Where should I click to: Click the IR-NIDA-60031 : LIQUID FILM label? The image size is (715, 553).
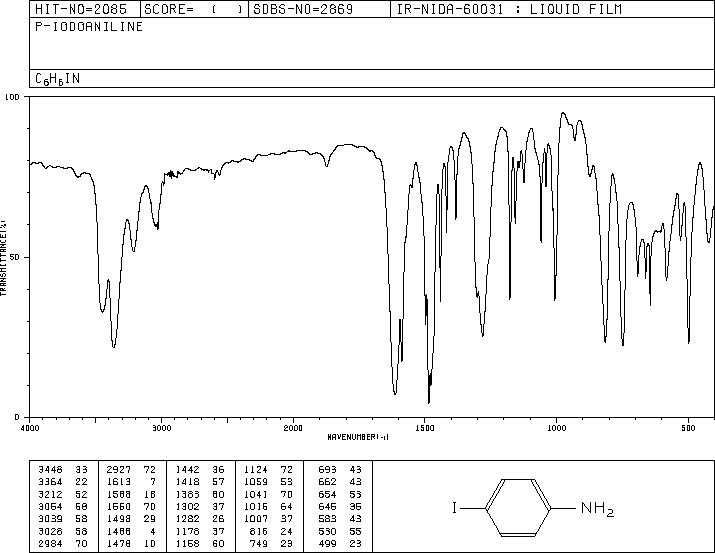pyautogui.click(x=509, y=9)
